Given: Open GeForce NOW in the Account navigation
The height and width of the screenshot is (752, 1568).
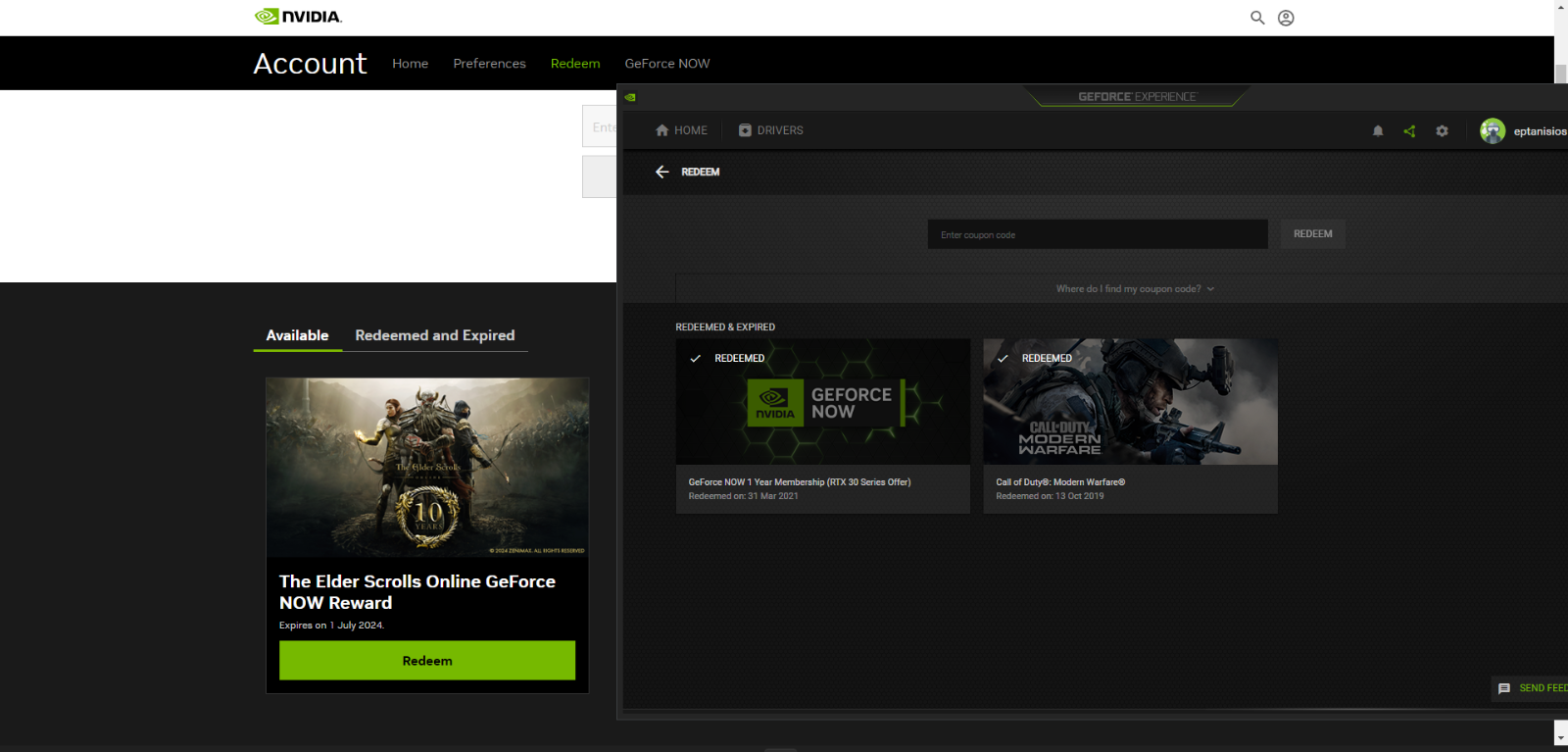Looking at the screenshot, I should click(x=667, y=63).
